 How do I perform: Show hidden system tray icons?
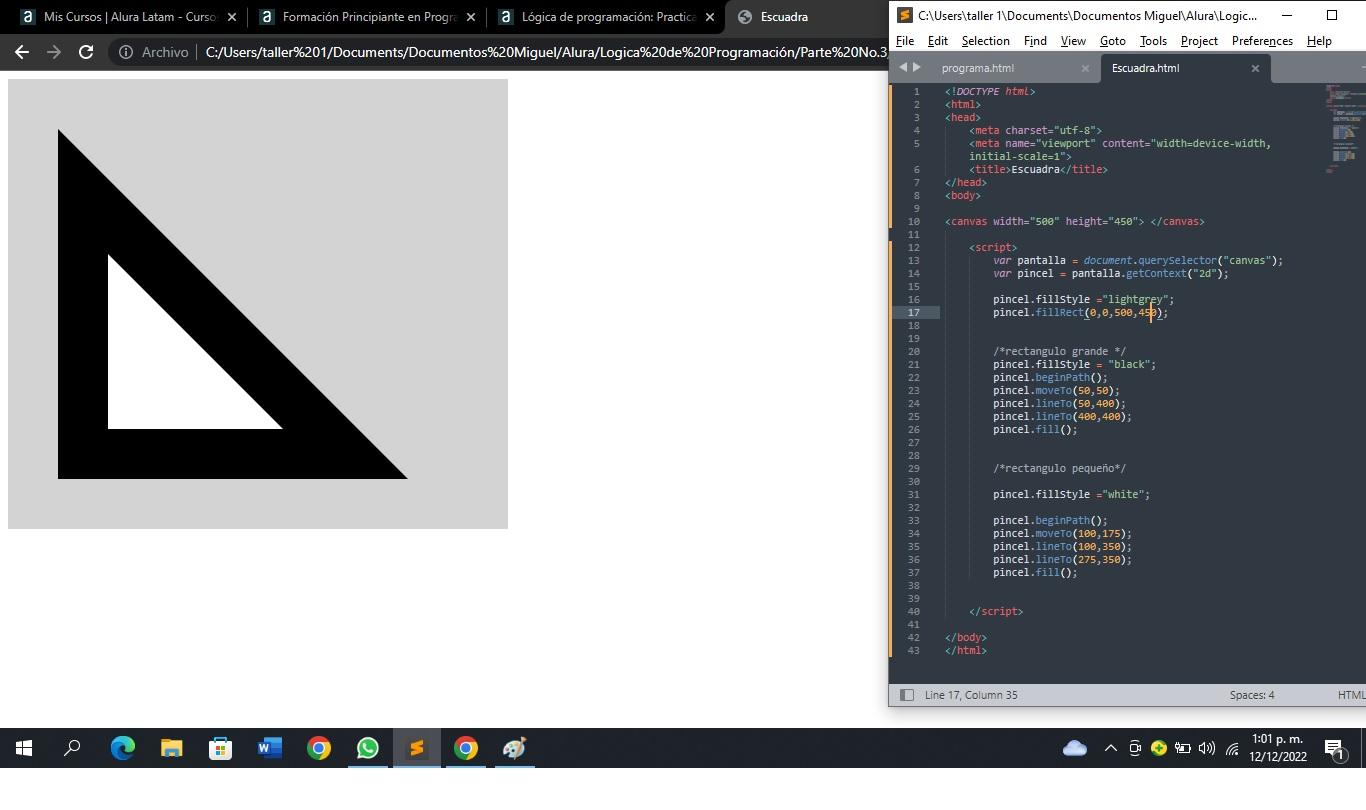click(1110, 748)
